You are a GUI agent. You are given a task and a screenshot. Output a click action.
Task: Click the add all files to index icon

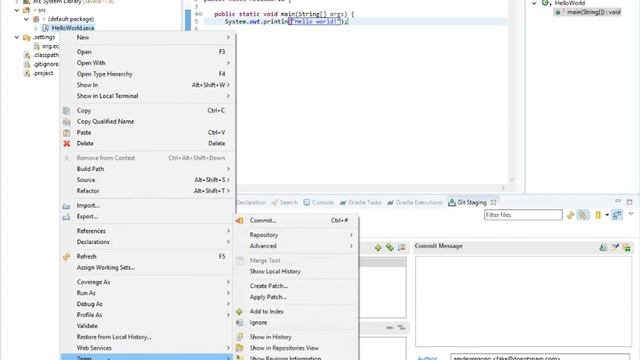tap(390, 248)
